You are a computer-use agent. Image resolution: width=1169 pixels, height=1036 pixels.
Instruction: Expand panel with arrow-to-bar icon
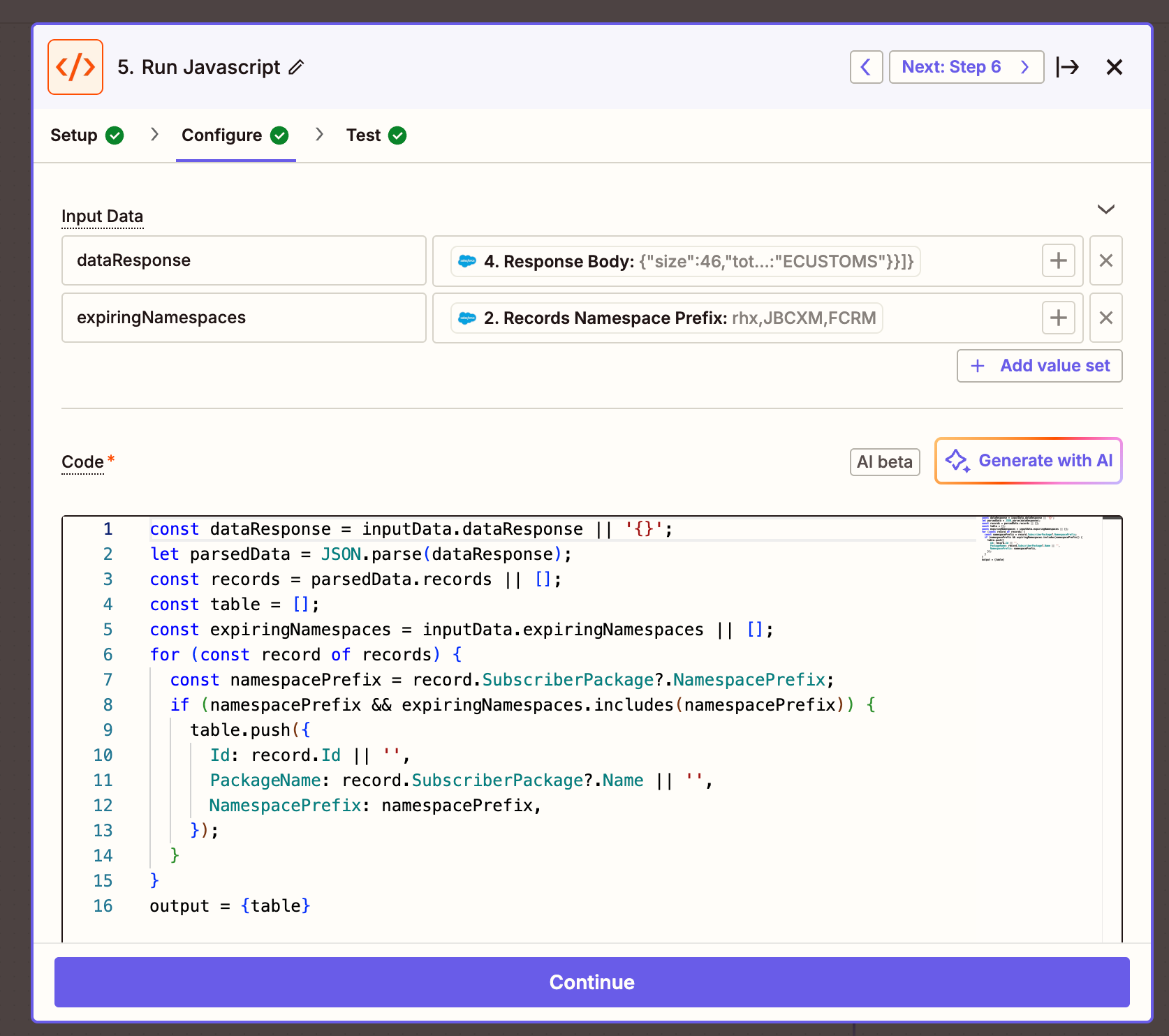pyautogui.click(x=1068, y=67)
